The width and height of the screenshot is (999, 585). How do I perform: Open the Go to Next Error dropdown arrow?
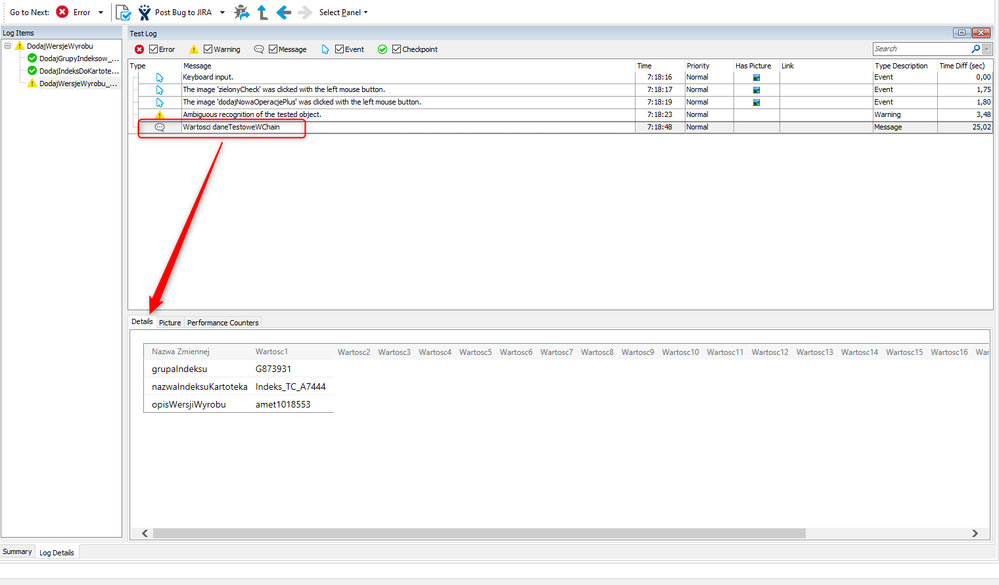[101, 13]
